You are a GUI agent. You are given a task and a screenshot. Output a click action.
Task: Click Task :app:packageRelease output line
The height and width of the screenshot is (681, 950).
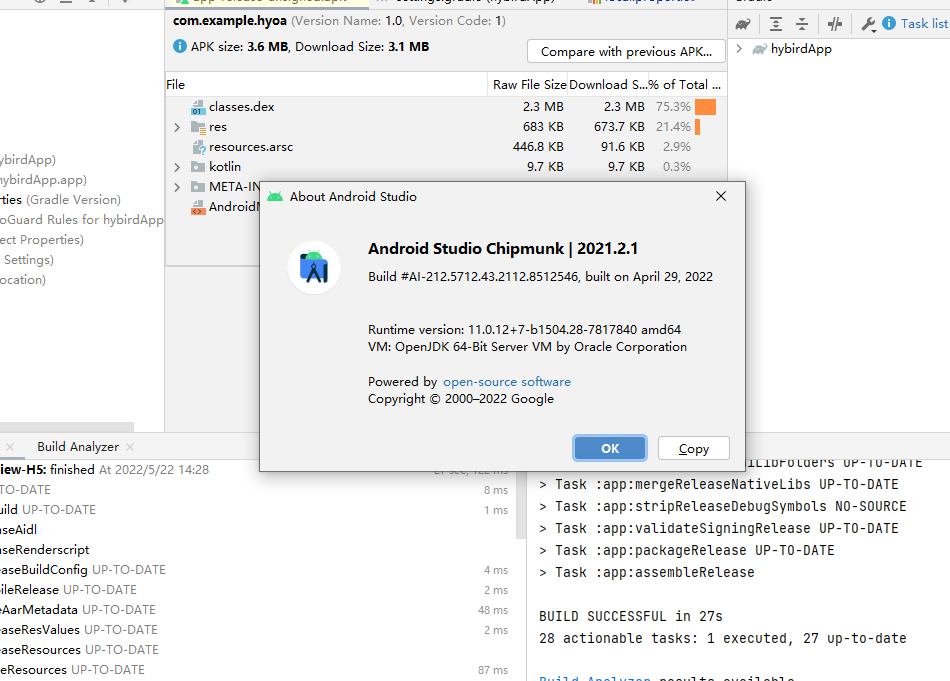click(x=687, y=551)
